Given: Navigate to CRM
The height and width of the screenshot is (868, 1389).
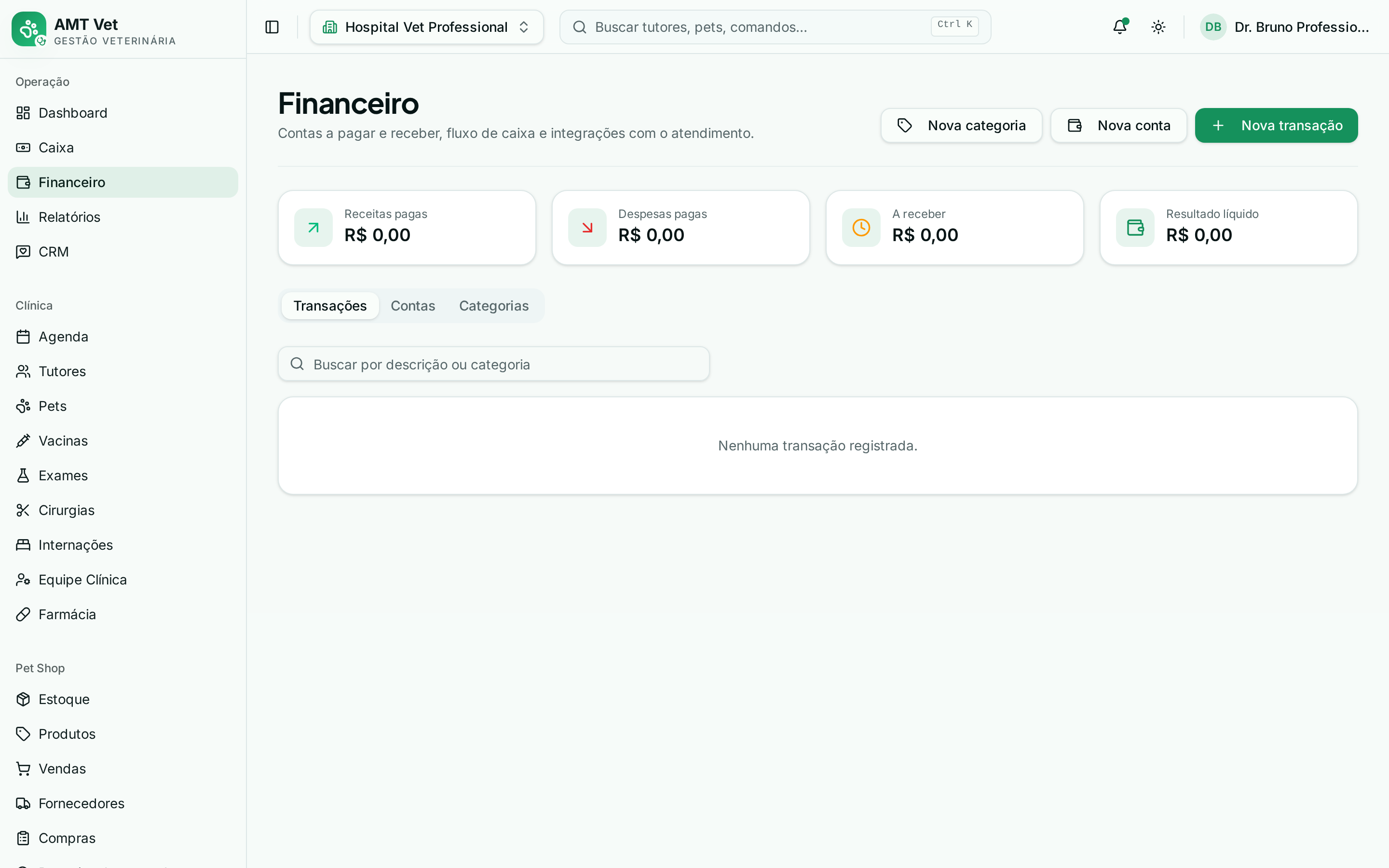Looking at the screenshot, I should coord(123,252).
